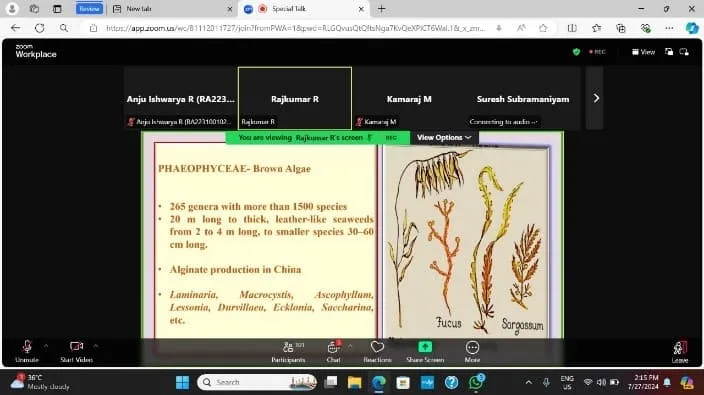704x395 pixels.
Task: Leave the Zoom meeting
Action: (x=680, y=351)
